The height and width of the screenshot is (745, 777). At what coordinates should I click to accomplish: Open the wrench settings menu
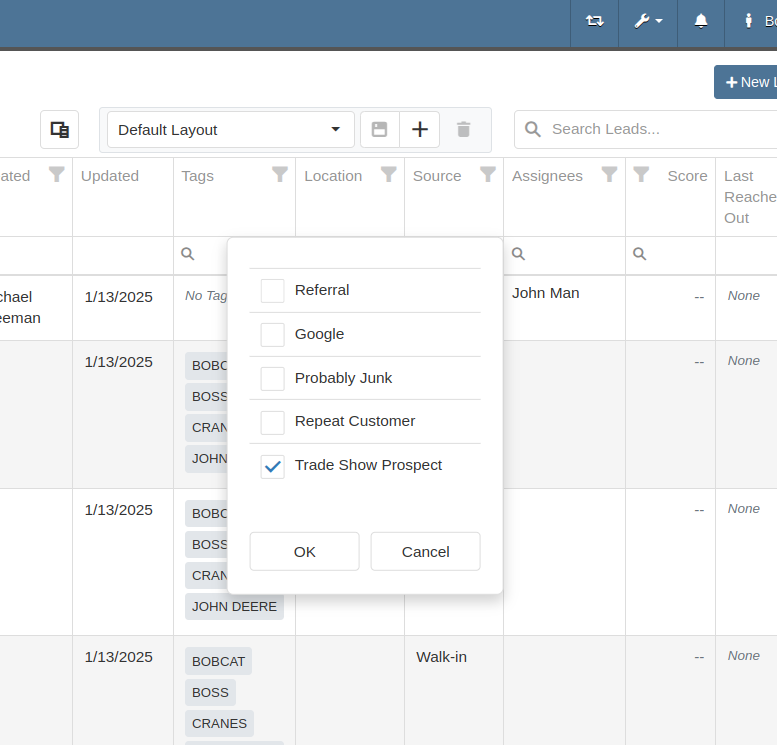tap(648, 21)
